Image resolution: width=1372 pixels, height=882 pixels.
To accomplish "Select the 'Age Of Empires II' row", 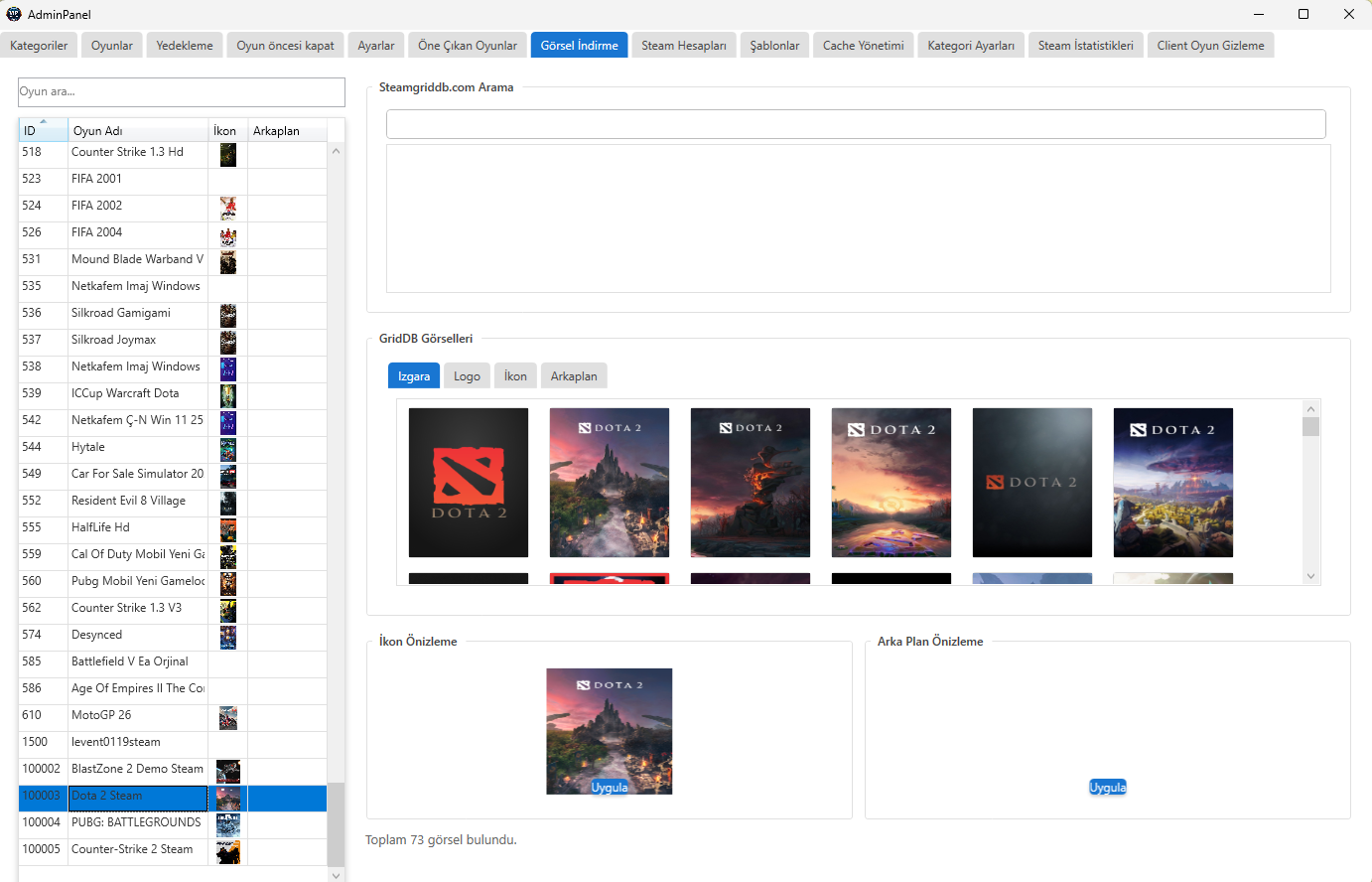I will (173, 690).
